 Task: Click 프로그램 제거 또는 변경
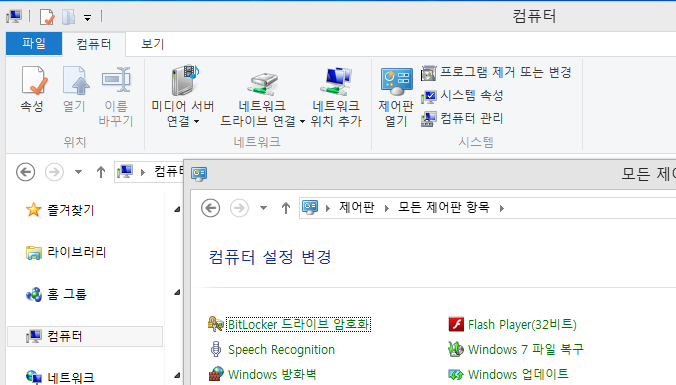(496, 72)
